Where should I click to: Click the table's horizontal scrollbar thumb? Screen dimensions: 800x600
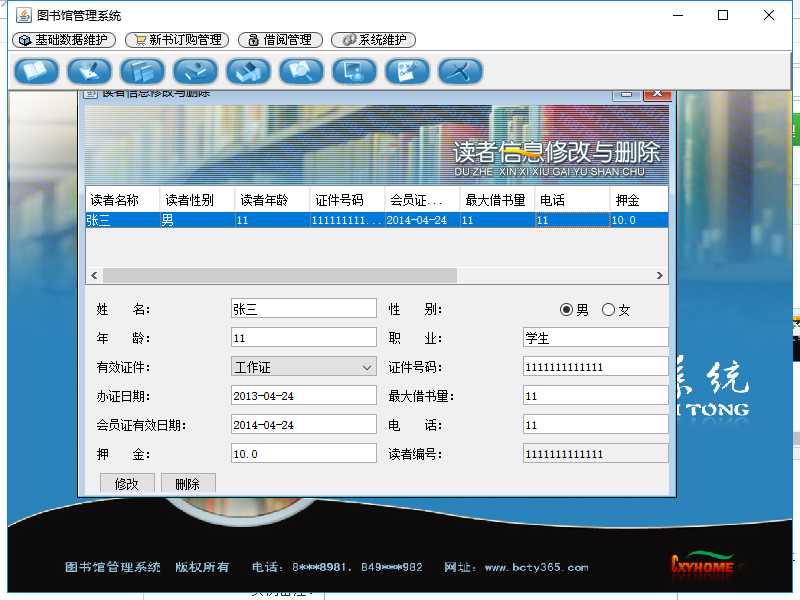(x=279, y=275)
